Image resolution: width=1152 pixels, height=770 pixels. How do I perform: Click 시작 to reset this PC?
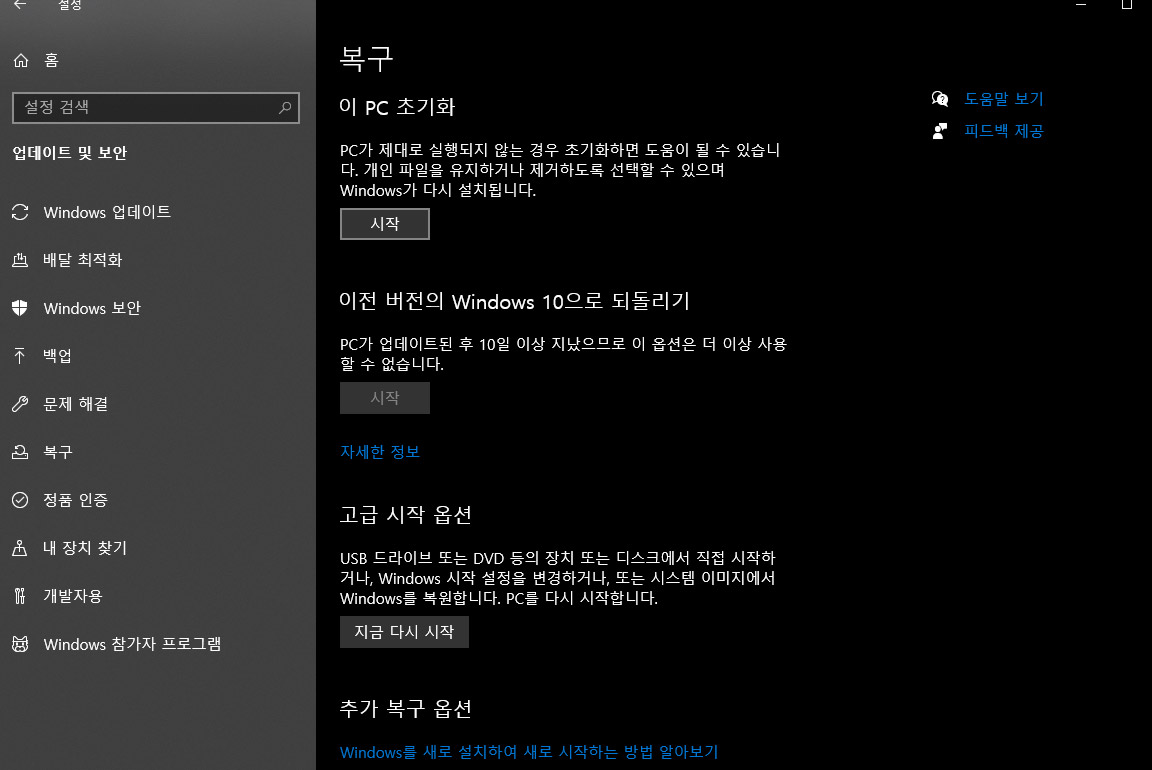pos(384,223)
